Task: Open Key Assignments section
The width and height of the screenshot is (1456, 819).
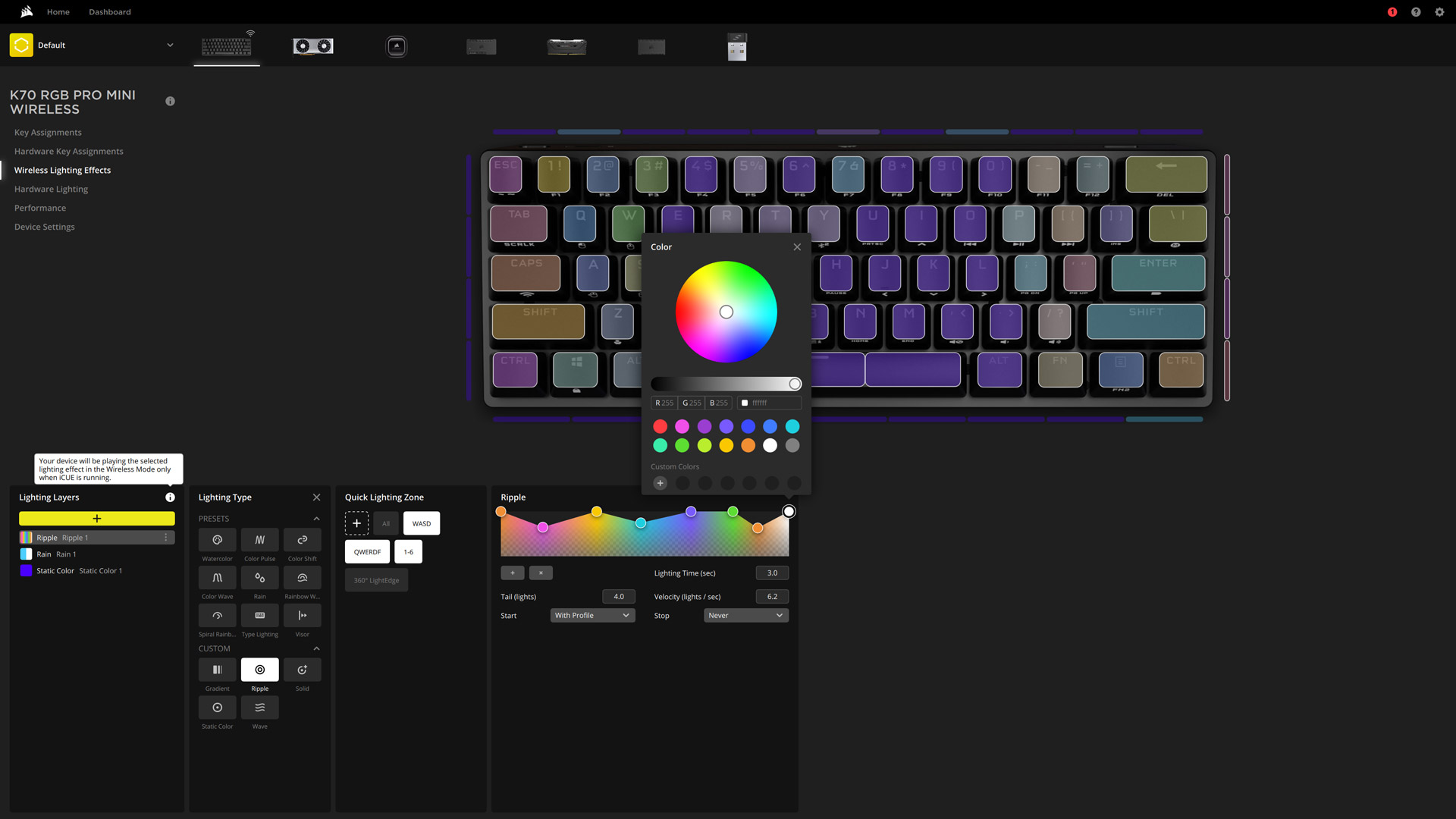Action: pos(48,133)
